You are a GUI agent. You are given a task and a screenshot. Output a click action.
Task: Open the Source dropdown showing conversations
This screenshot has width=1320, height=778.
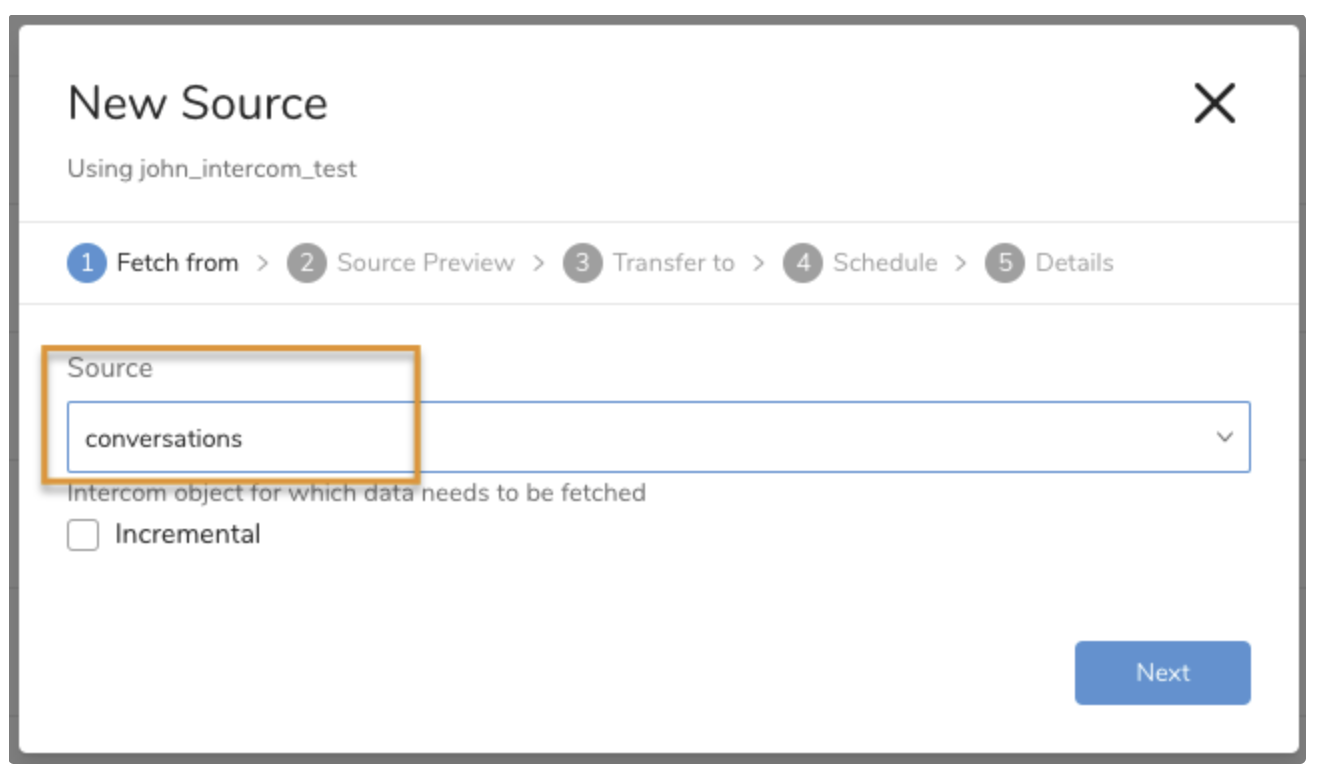pyautogui.click(x=640, y=437)
